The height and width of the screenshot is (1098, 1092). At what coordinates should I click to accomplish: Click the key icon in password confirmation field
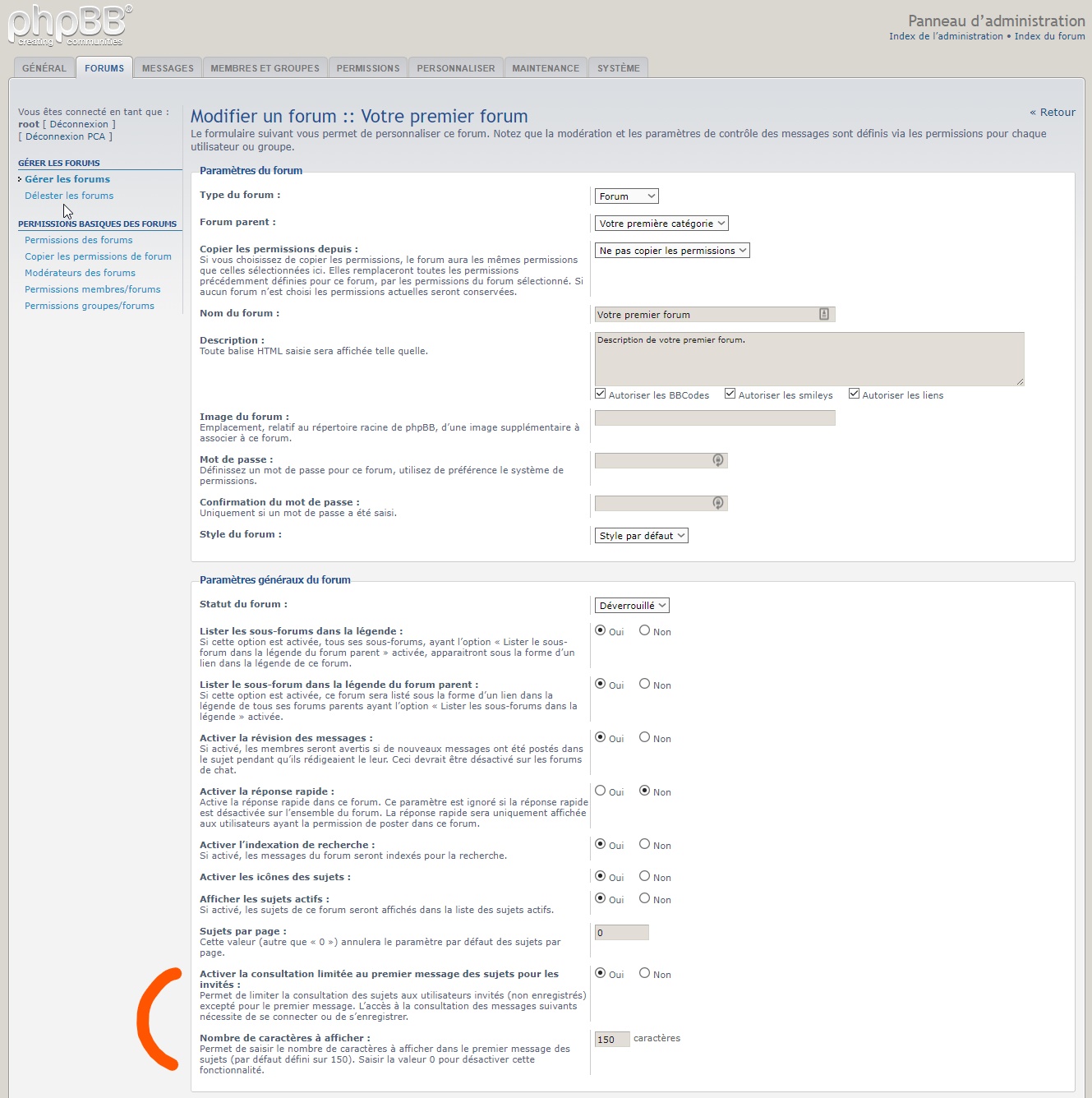click(717, 503)
